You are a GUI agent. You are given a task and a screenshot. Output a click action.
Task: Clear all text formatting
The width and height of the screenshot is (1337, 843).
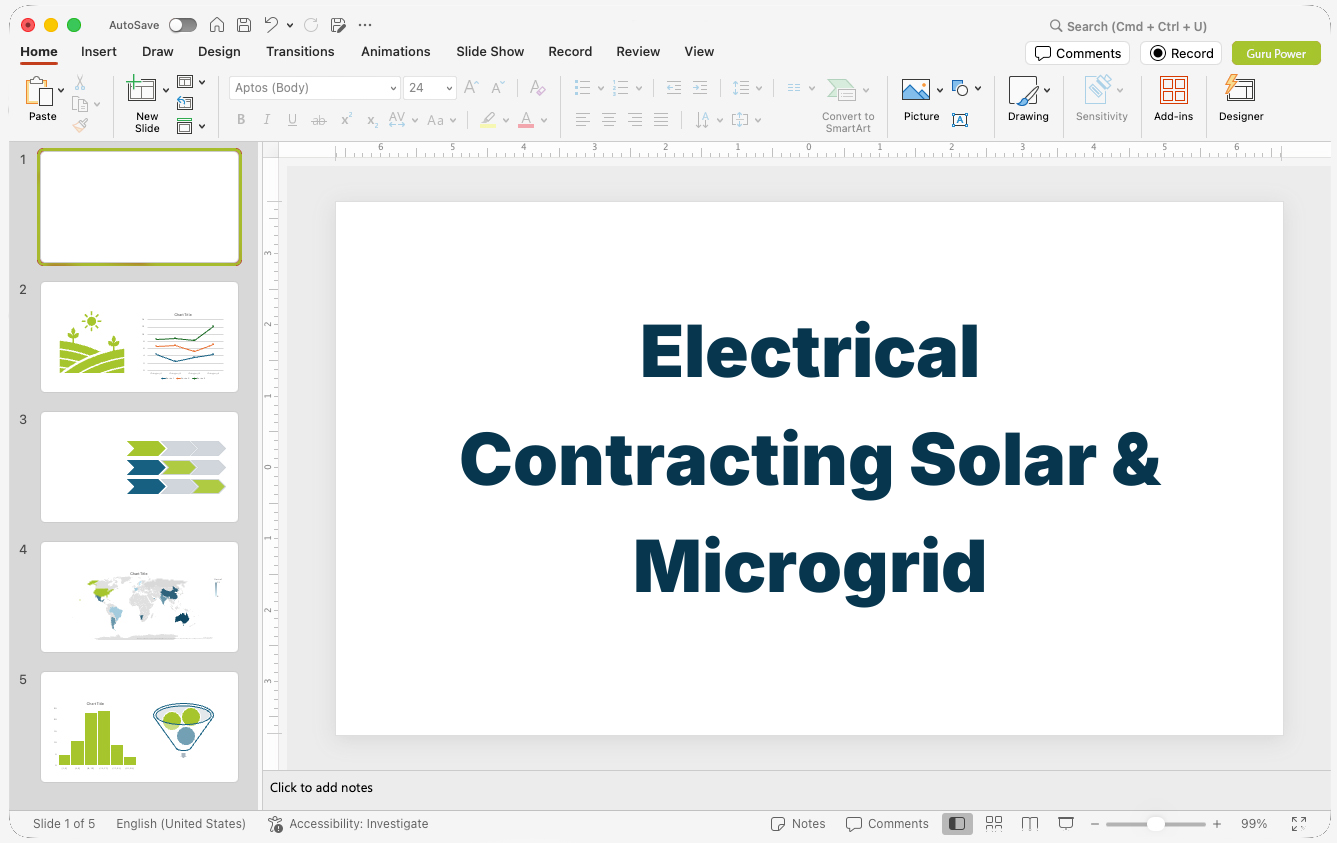click(538, 88)
